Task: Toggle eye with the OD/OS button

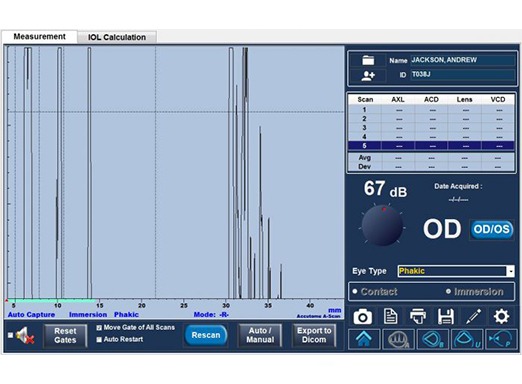Action: 491,229
